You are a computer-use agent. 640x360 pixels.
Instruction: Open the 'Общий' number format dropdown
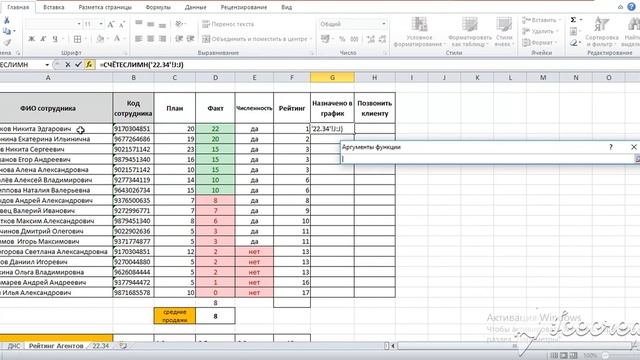click(x=383, y=24)
